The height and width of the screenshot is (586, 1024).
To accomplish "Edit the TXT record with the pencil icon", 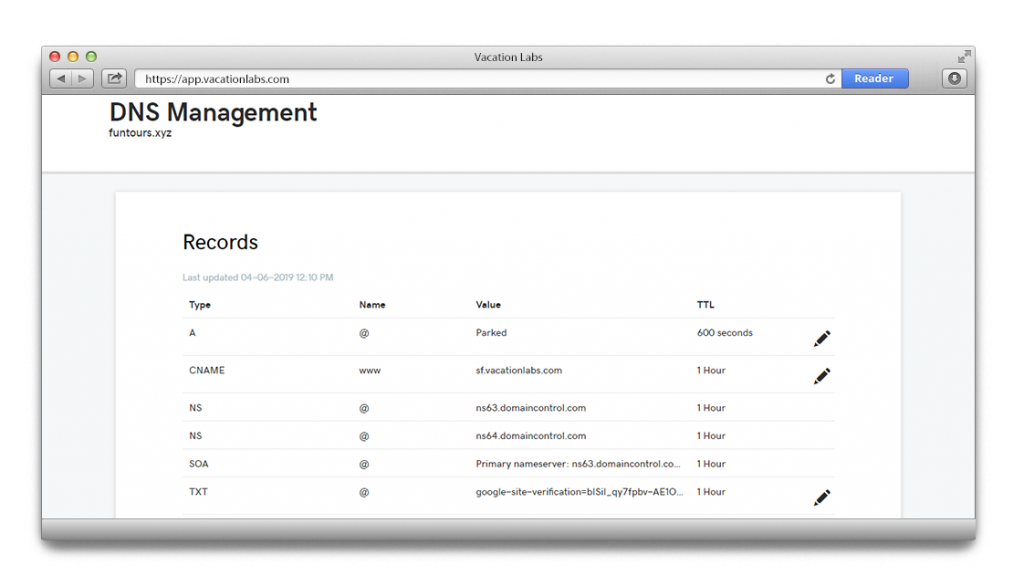I will [822, 497].
